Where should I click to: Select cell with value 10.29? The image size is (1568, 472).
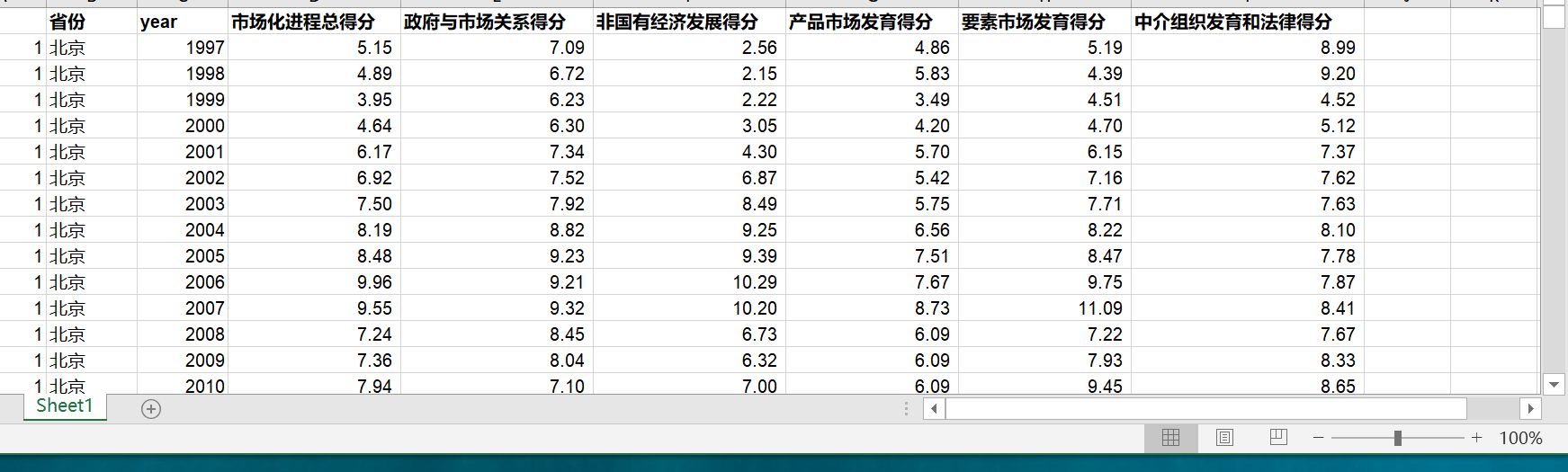click(x=689, y=282)
